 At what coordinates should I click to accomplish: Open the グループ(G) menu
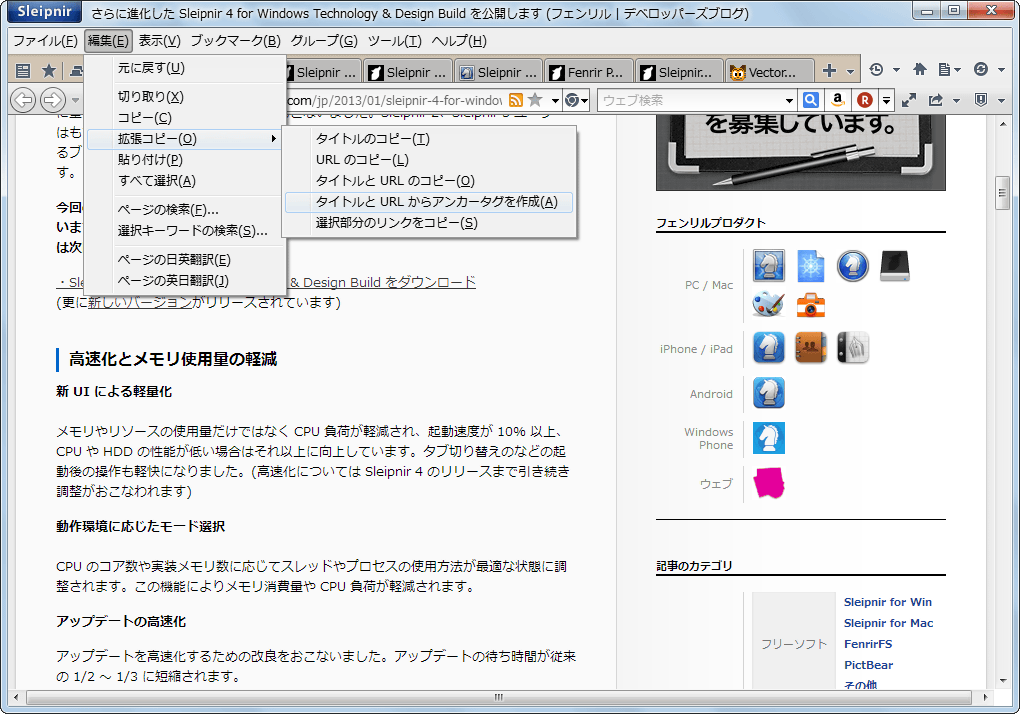pos(324,41)
